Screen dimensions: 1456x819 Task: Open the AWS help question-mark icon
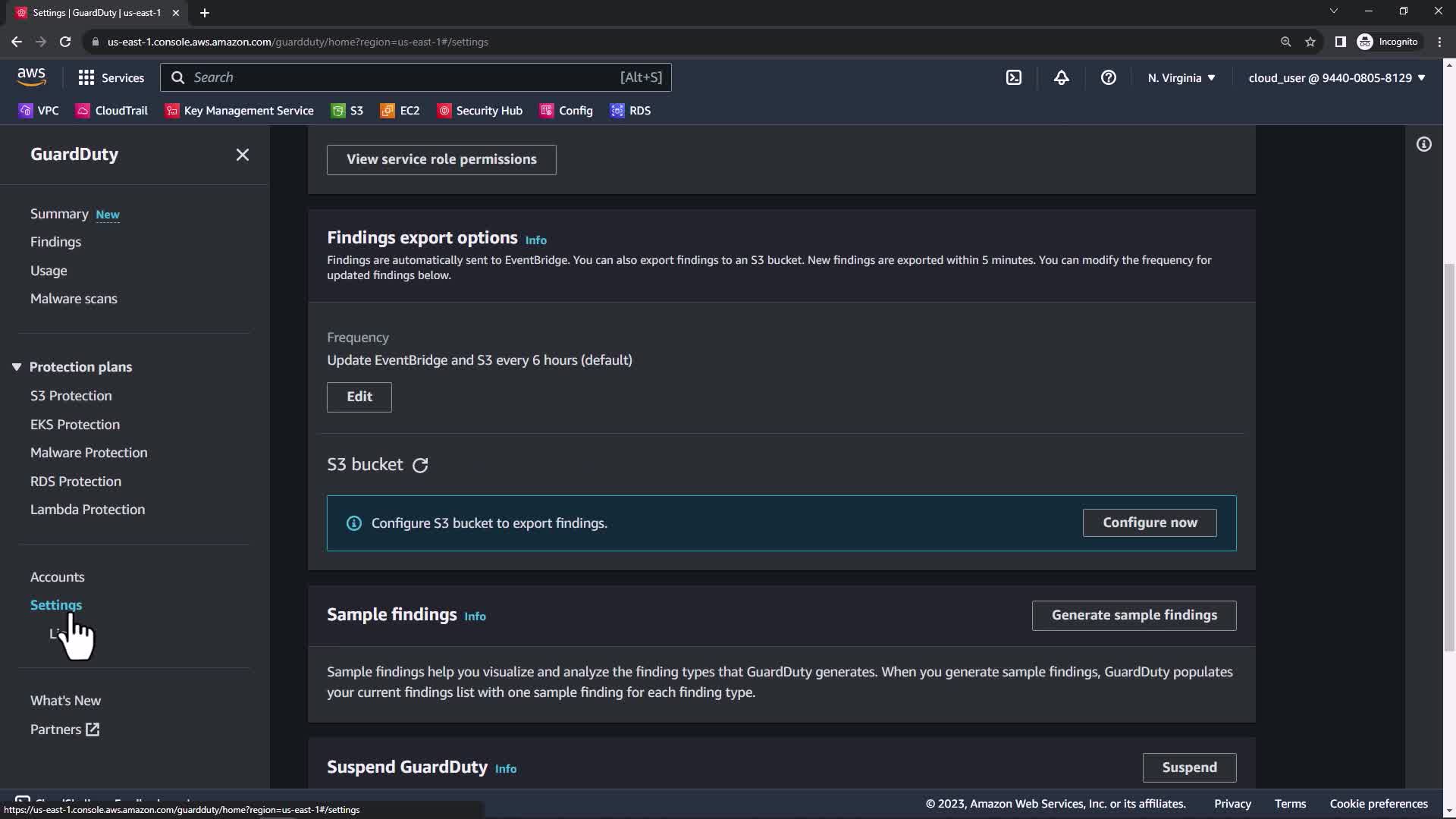pos(1108,77)
